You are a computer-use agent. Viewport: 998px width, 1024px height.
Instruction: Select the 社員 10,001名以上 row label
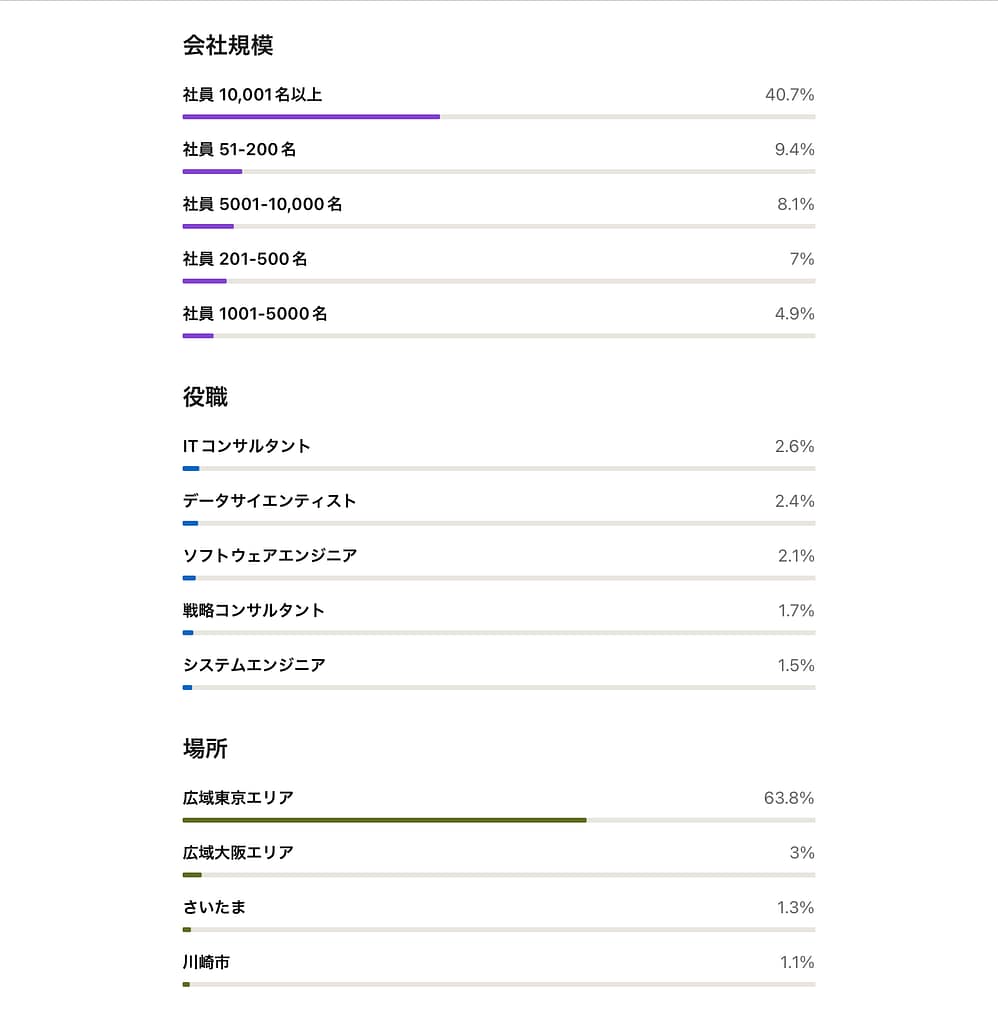tap(252, 95)
